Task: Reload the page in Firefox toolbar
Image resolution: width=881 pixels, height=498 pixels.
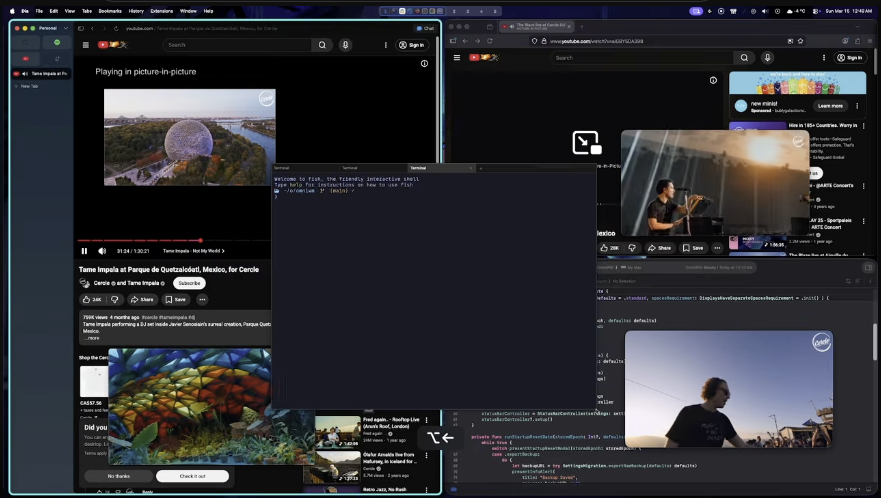Action: point(489,41)
